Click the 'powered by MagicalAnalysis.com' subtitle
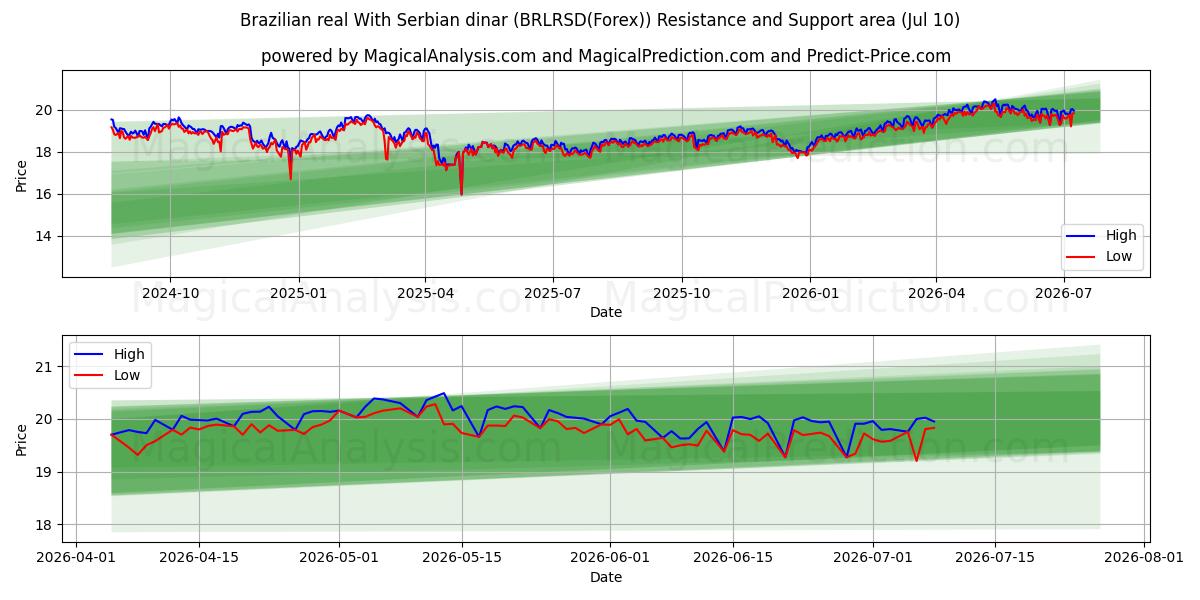The height and width of the screenshot is (600, 1200). click(x=606, y=56)
